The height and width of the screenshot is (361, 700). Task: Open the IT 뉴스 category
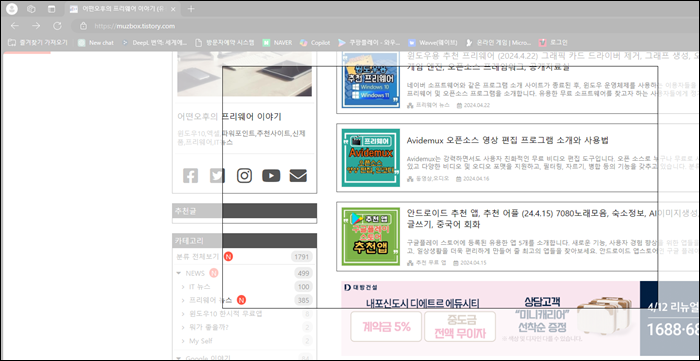click(x=200, y=286)
